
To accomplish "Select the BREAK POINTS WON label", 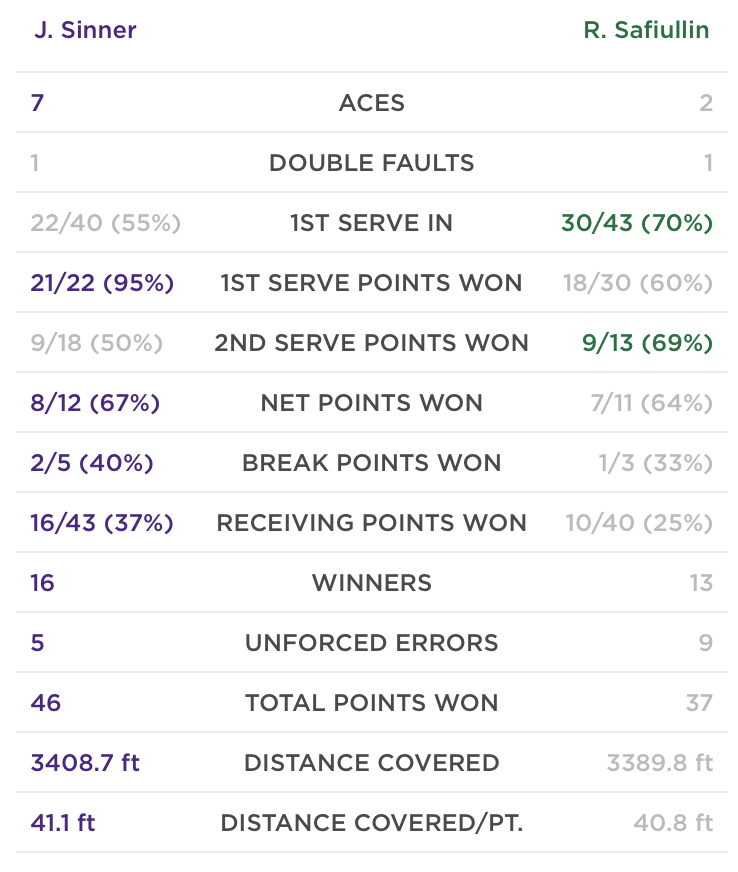I will coord(372,463).
